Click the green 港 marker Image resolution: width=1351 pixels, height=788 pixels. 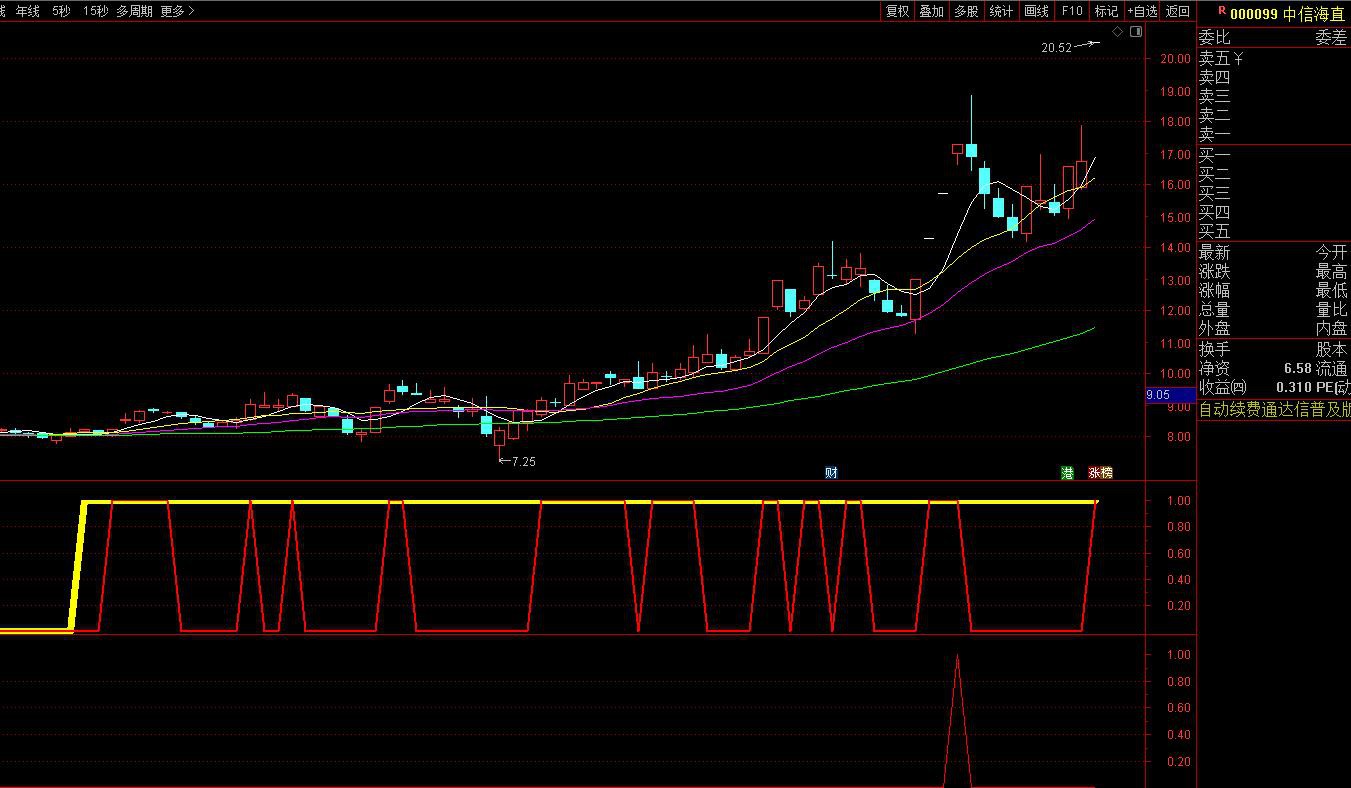coord(1067,472)
